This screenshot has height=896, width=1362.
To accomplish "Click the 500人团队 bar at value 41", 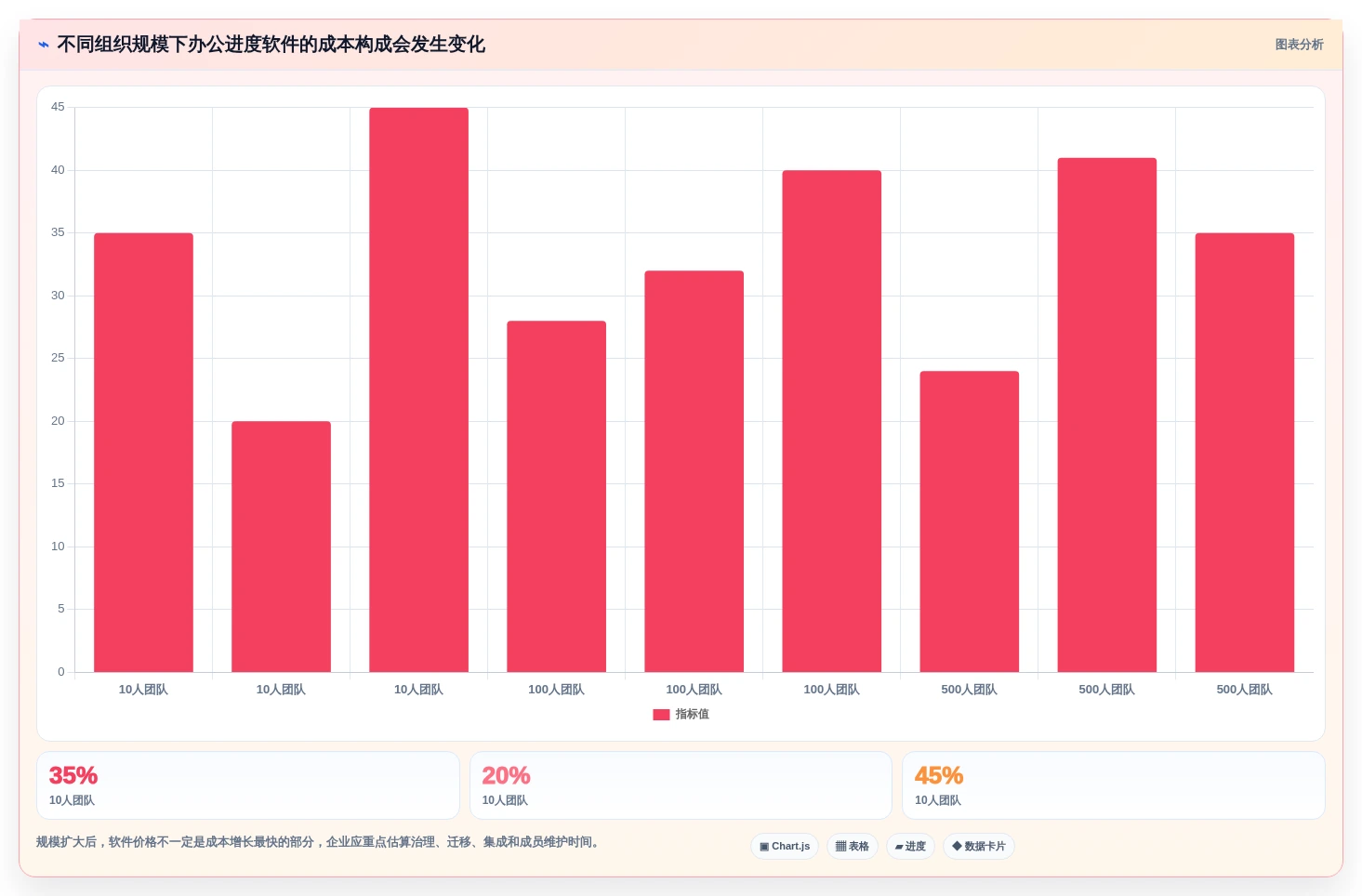I will tap(1106, 415).
